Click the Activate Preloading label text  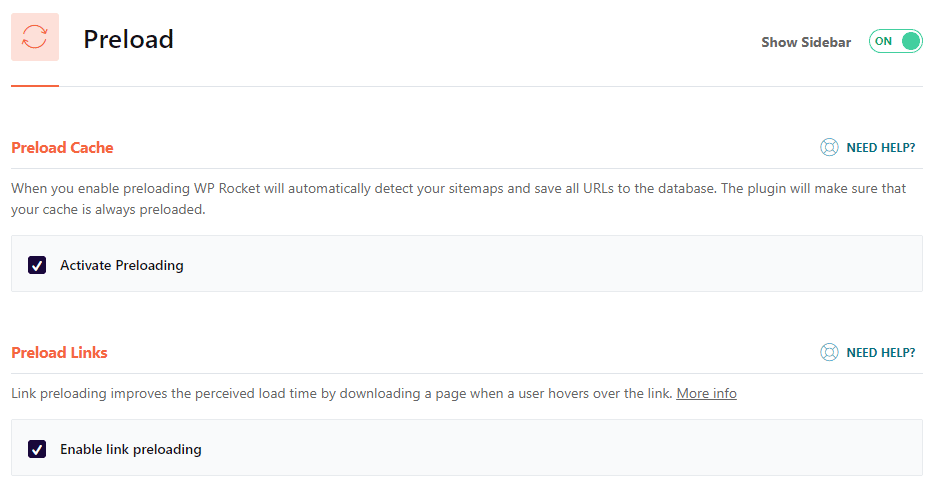click(x=122, y=266)
